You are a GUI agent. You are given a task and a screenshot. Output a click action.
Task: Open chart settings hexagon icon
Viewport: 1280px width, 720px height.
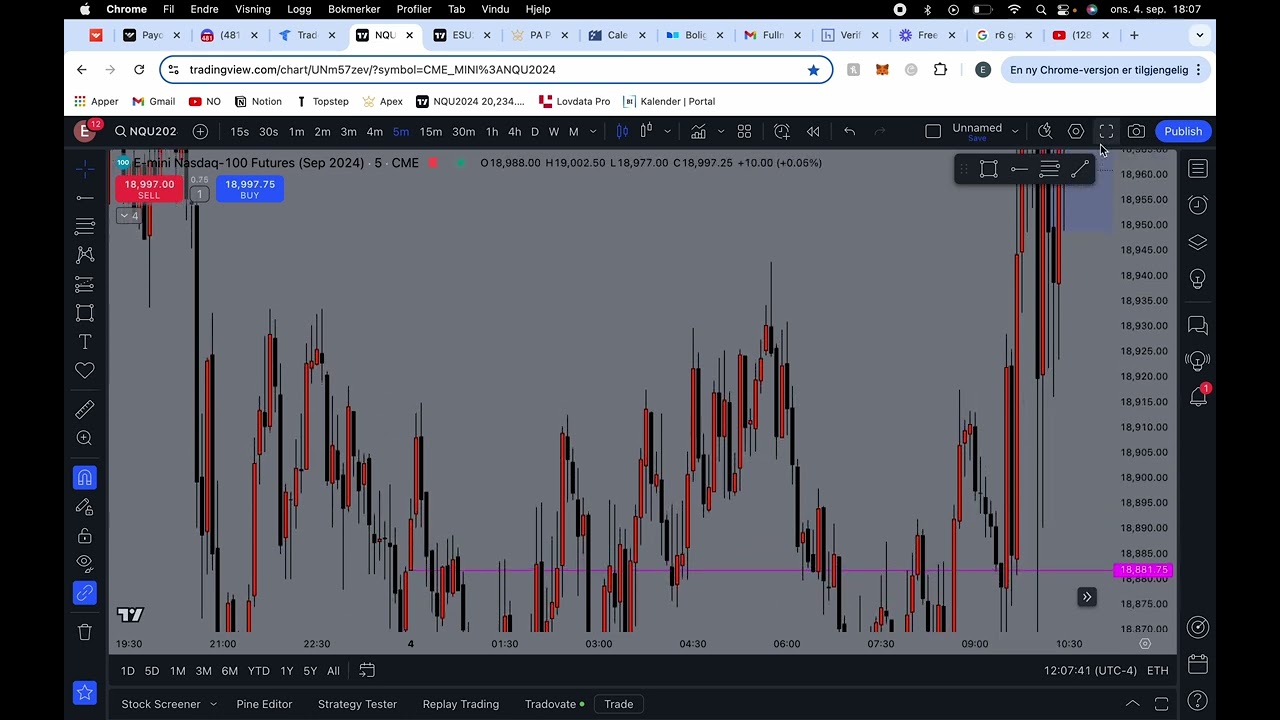click(x=1076, y=131)
